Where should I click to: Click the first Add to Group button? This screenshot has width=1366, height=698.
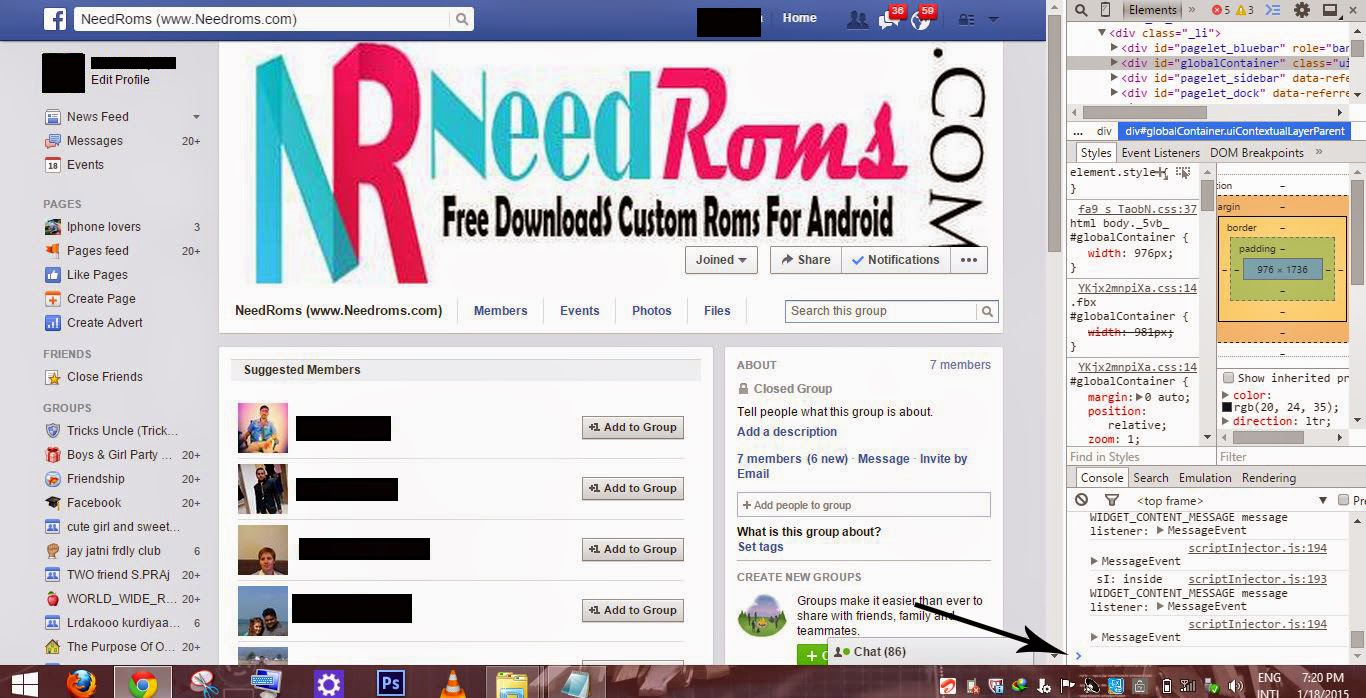(633, 428)
